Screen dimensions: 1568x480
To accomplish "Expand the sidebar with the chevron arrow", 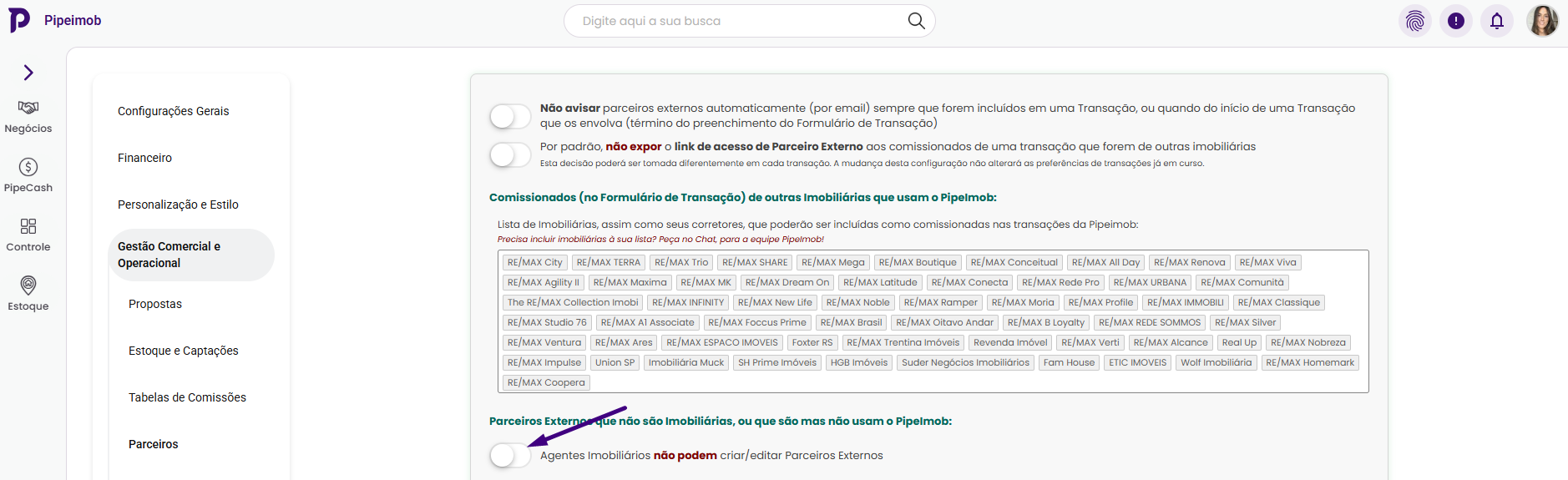I will click(x=28, y=73).
